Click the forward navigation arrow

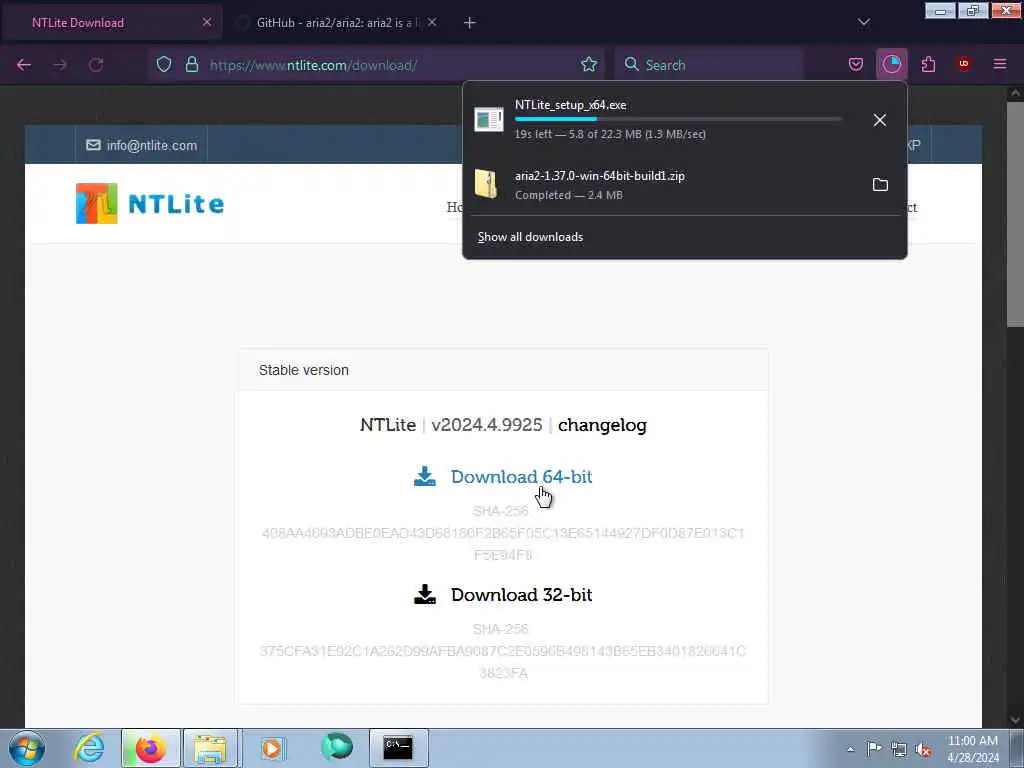click(60, 65)
